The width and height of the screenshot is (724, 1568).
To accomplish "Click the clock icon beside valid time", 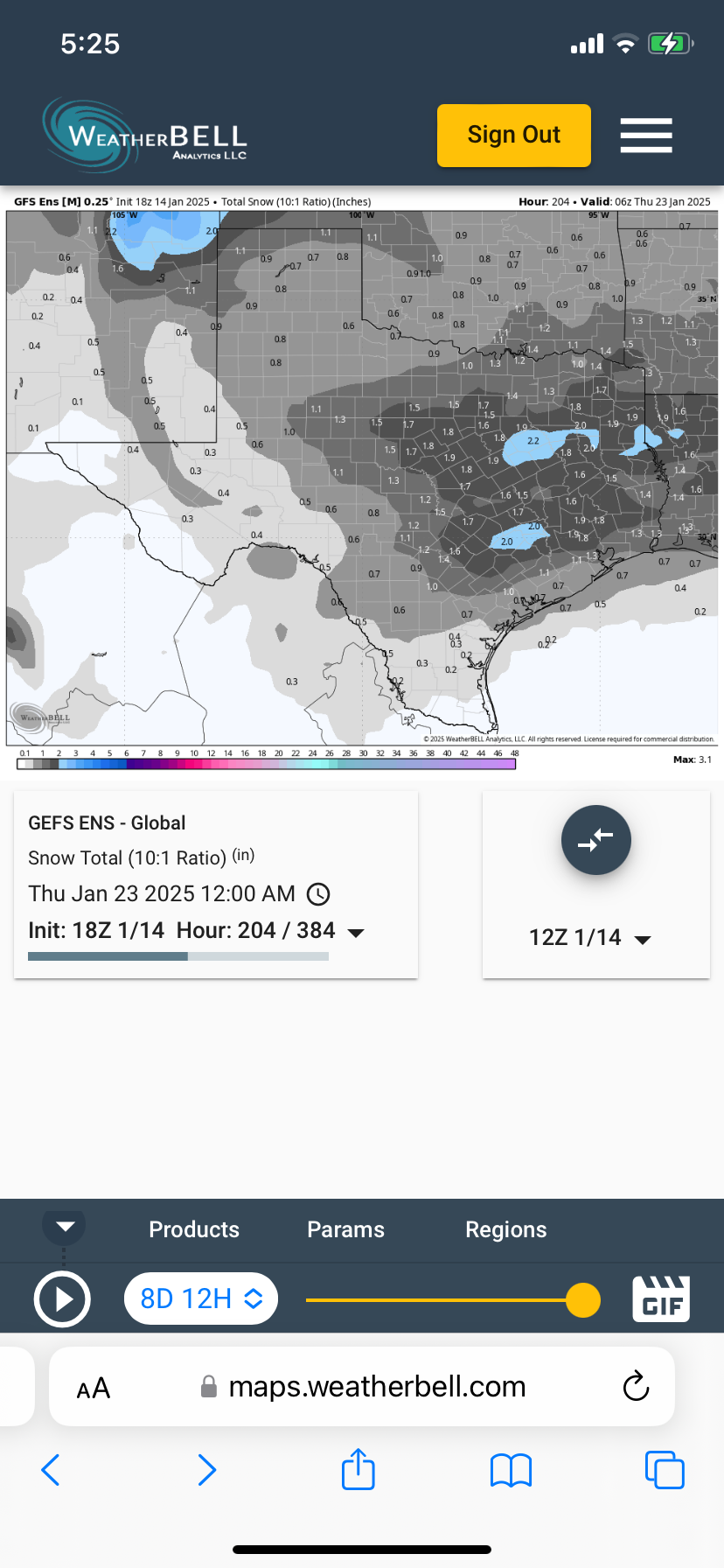I will tap(318, 894).
